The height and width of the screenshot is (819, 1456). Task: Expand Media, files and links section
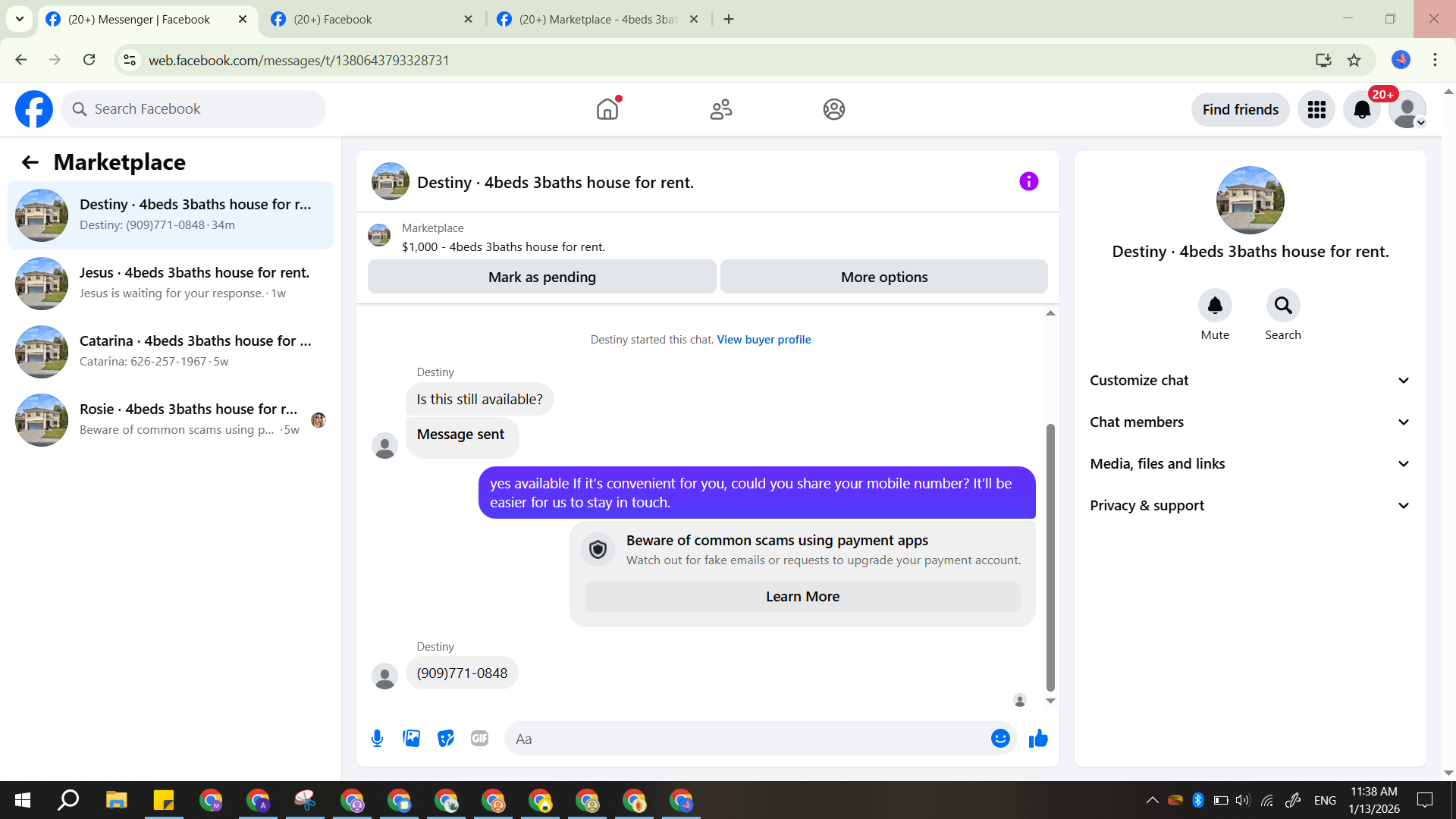click(1250, 464)
